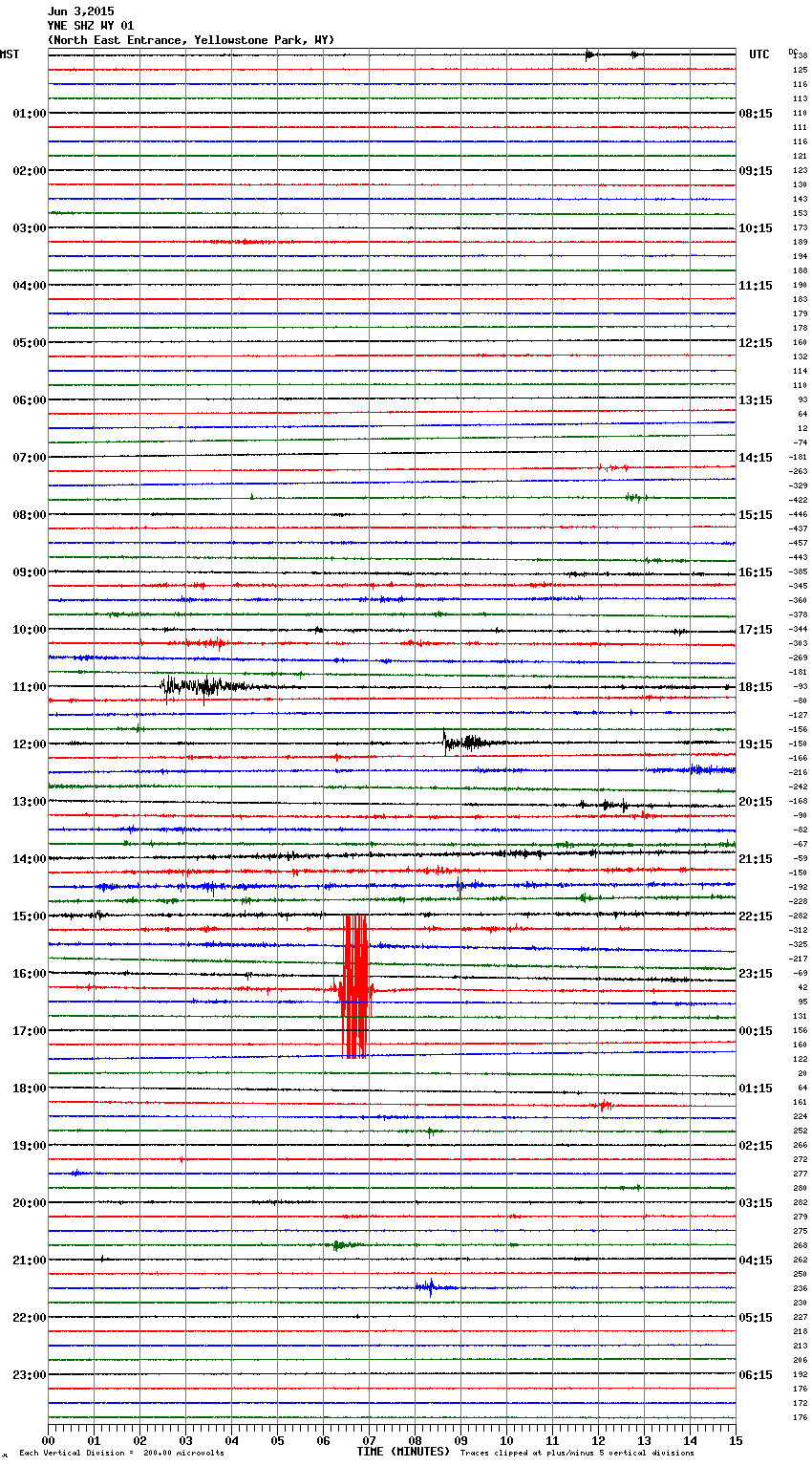Click the MST column label
Screen dimensions: 812x1466
[x=10, y=54]
